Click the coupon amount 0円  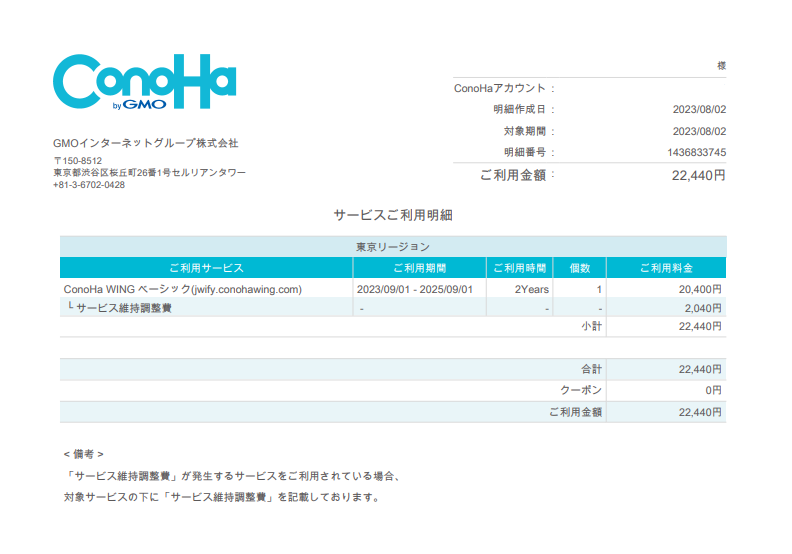[713, 390]
